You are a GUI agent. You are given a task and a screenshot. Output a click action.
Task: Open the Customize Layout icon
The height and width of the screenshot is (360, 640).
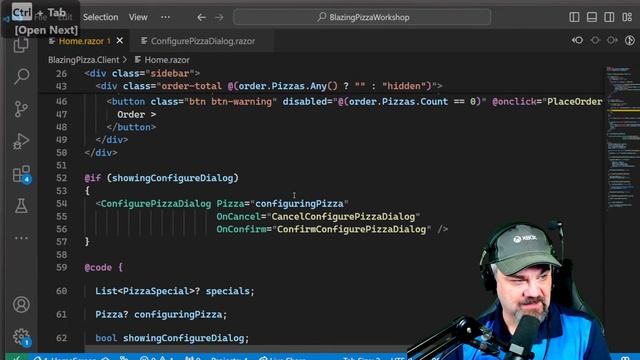coord(627,17)
